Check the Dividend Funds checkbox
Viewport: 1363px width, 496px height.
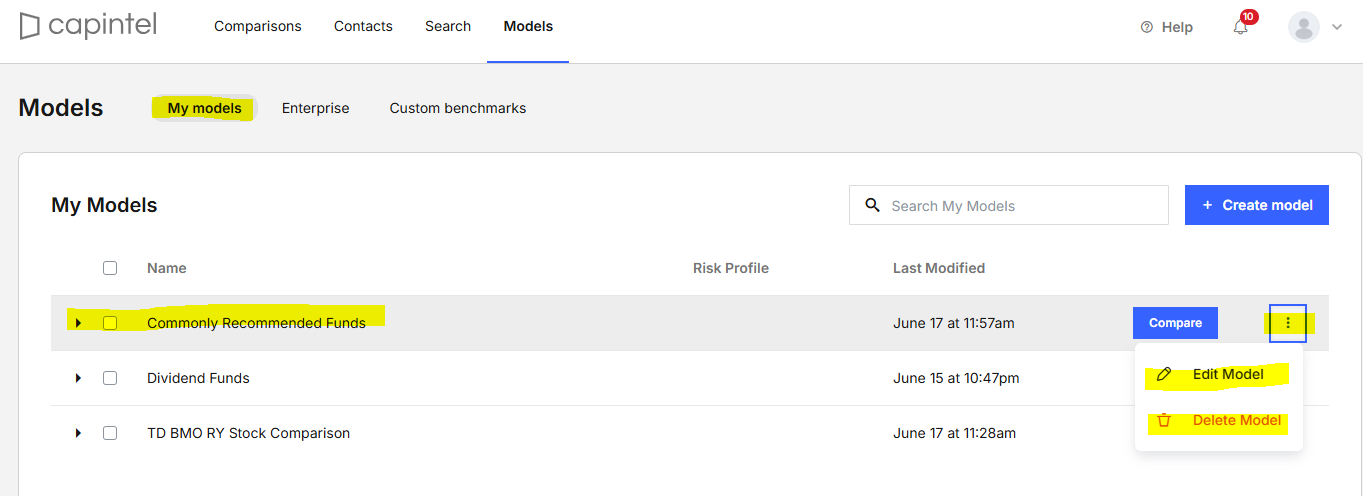(x=110, y=378)
